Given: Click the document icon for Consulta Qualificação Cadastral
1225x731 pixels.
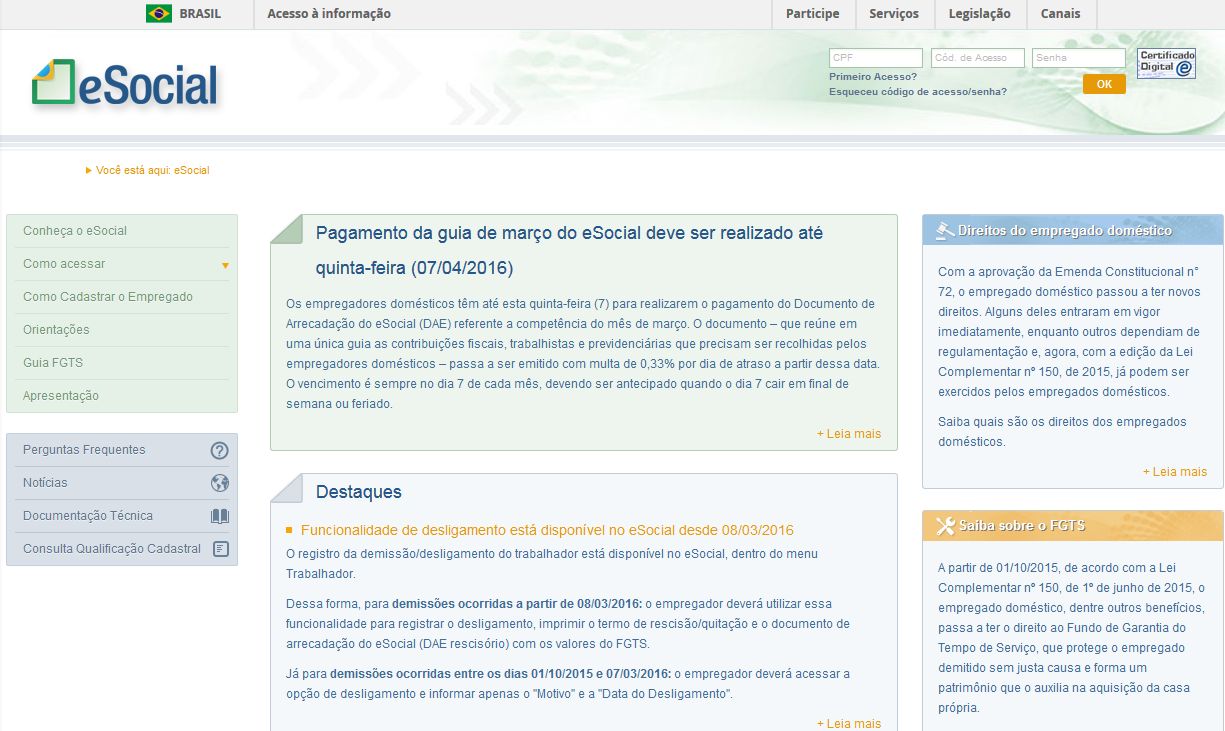Looking at the screenshot, I should tap(219, 548).
